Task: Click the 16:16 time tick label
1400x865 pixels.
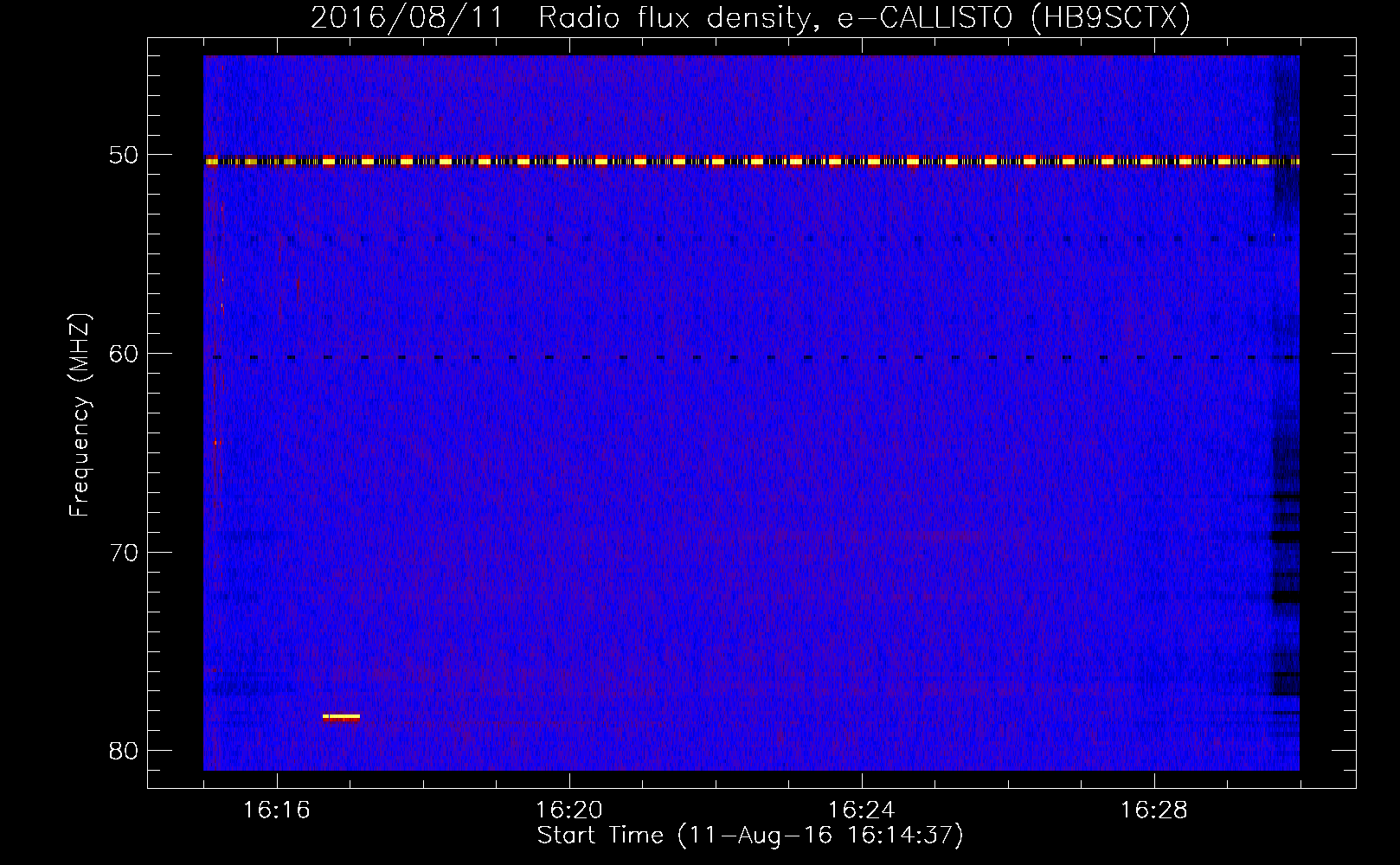Action: 277,811
